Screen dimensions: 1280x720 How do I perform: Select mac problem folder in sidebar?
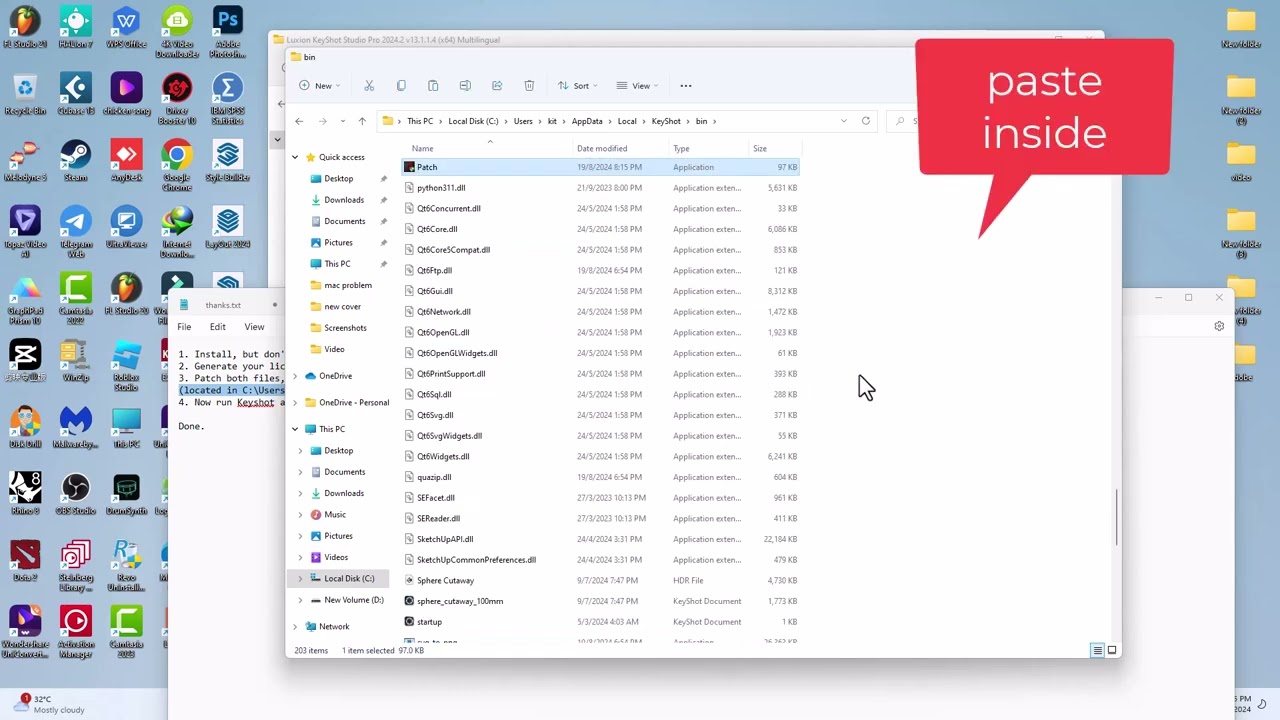(348, 285)
